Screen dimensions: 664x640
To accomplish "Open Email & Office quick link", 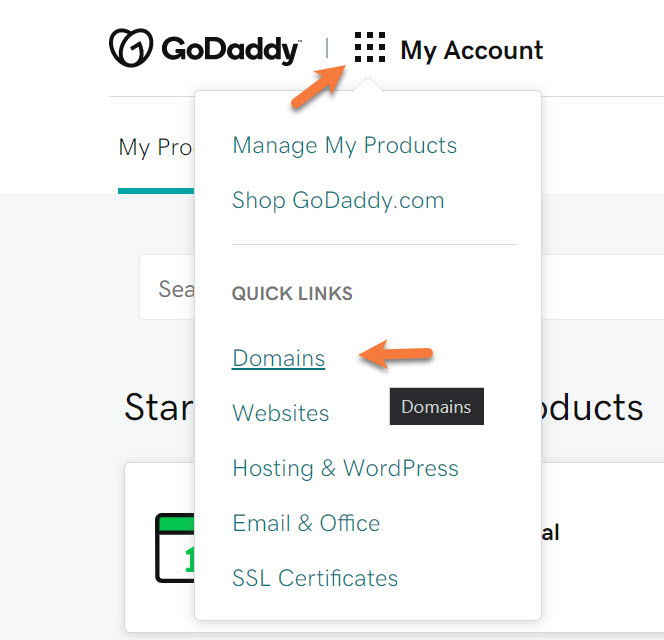I will (306, 523).
